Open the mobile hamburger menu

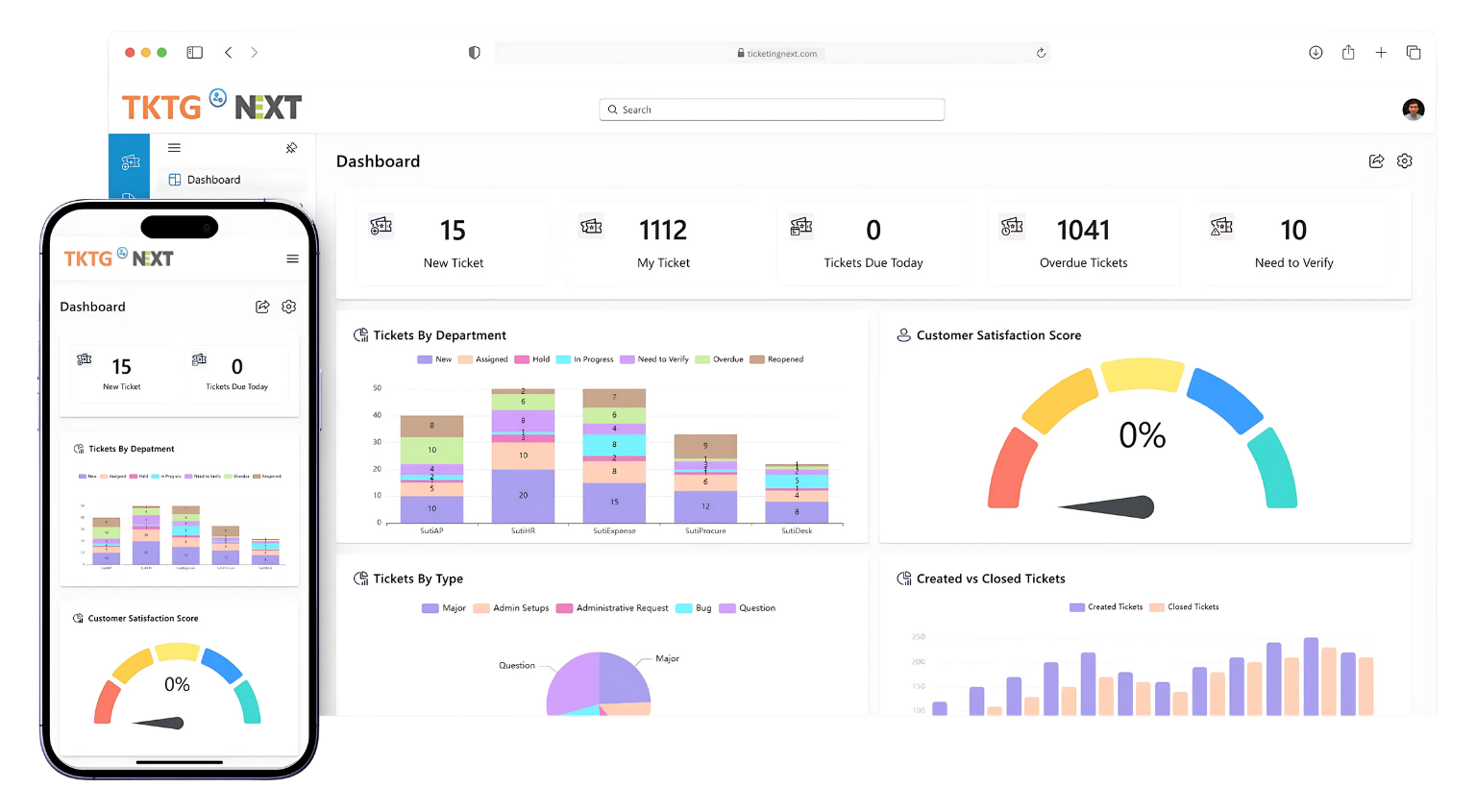(x=292, y=258)
